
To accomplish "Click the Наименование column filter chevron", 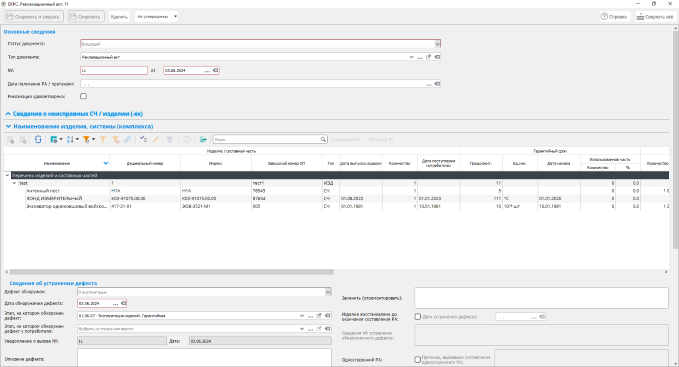I will pos(106,163).
